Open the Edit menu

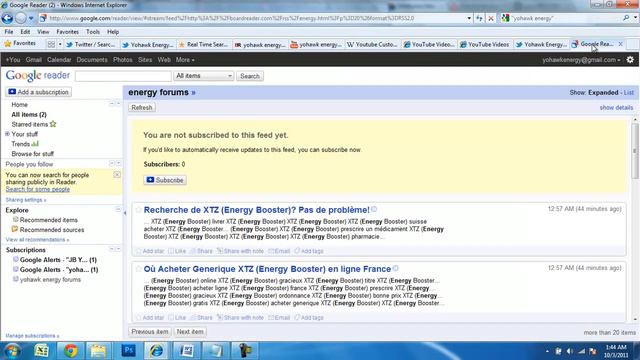25,32
